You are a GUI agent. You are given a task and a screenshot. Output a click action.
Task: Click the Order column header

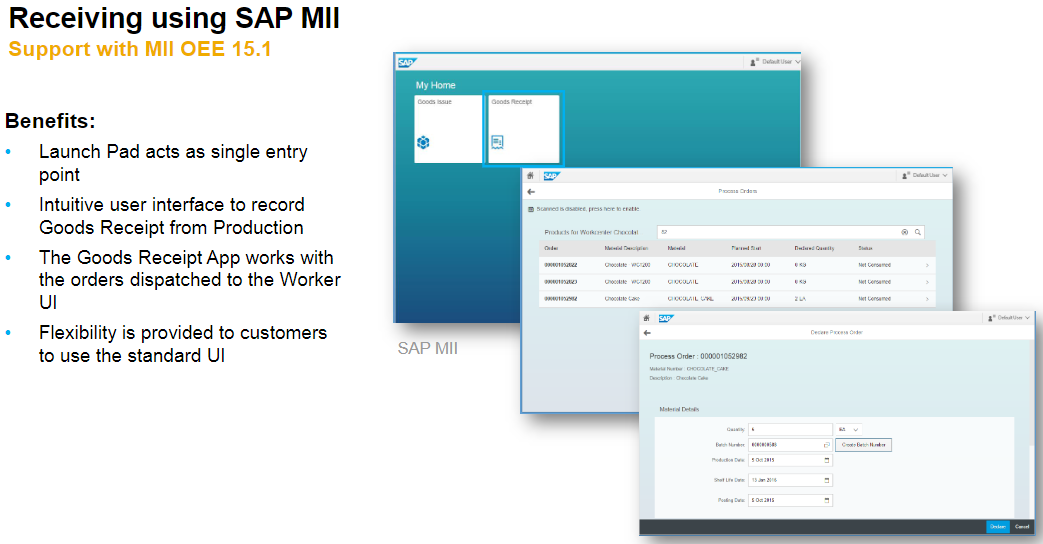pos(551,248)
